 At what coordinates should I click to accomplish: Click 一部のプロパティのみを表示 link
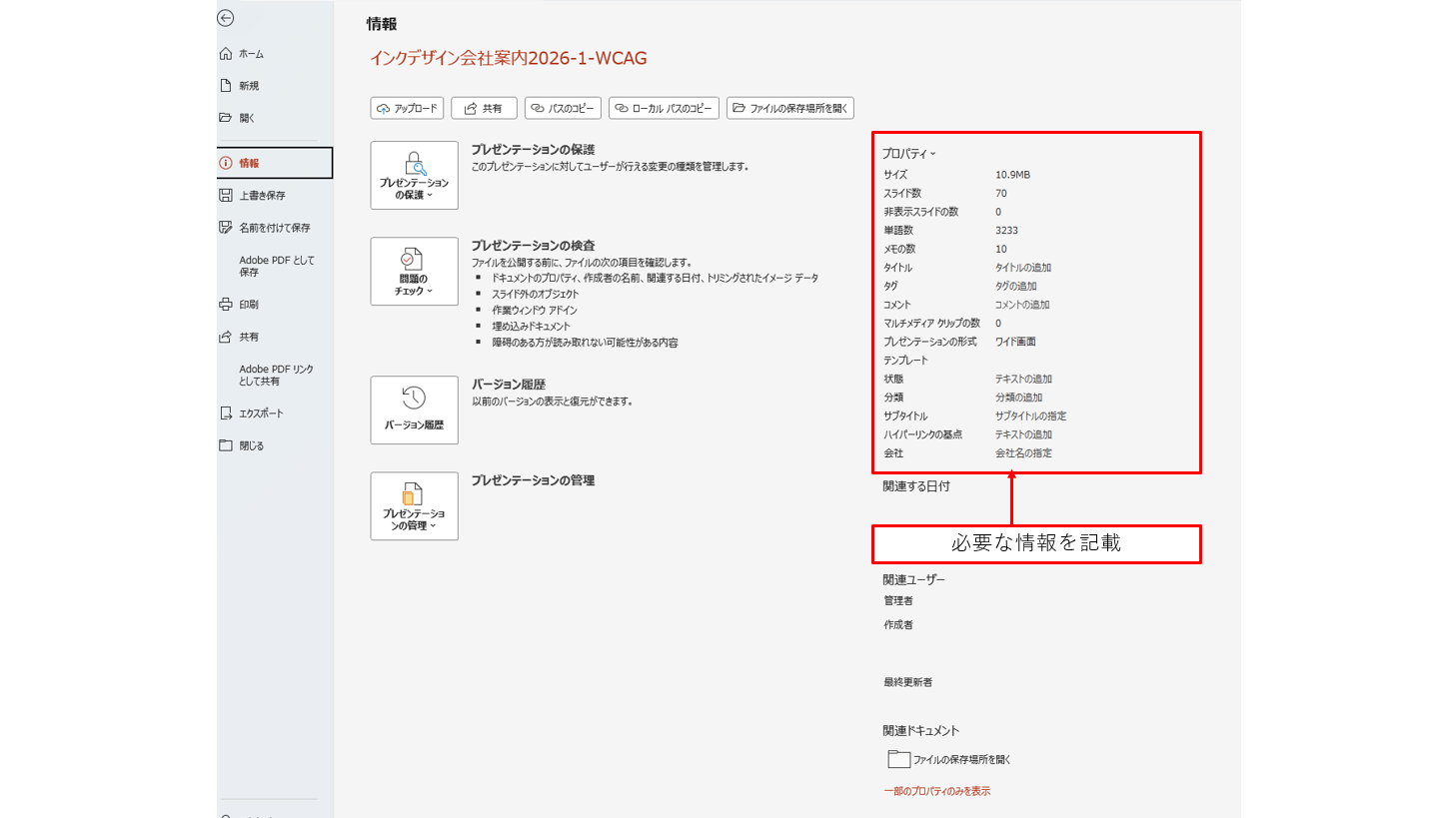point(936,791)
